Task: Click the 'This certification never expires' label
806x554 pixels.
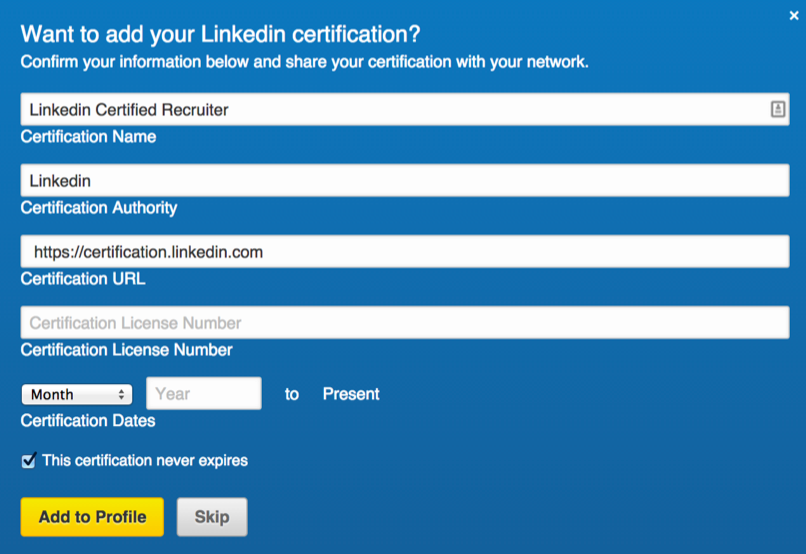Action: (145, 460)
